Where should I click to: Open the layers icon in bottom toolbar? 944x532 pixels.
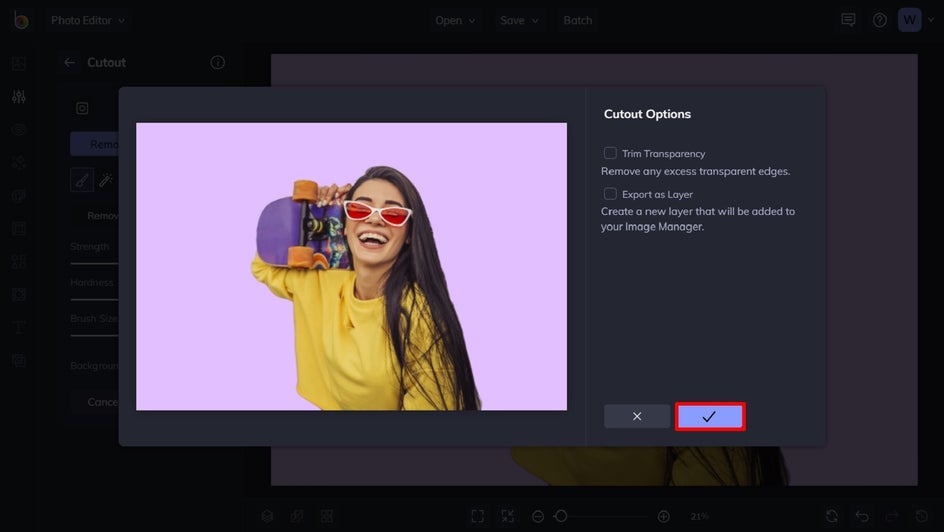pos(267,516)
